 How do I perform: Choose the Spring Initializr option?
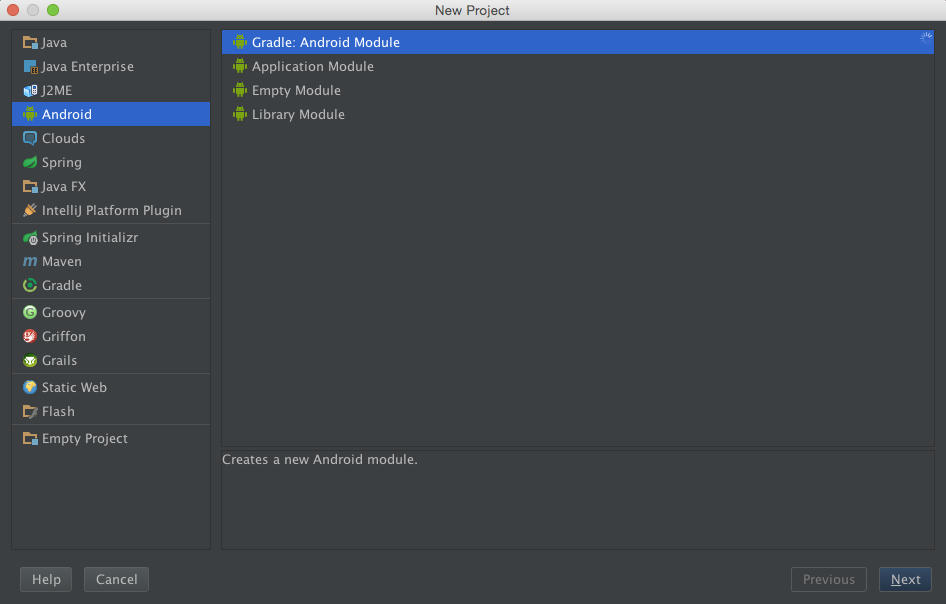pyautogui.click(x=111, y=238)
